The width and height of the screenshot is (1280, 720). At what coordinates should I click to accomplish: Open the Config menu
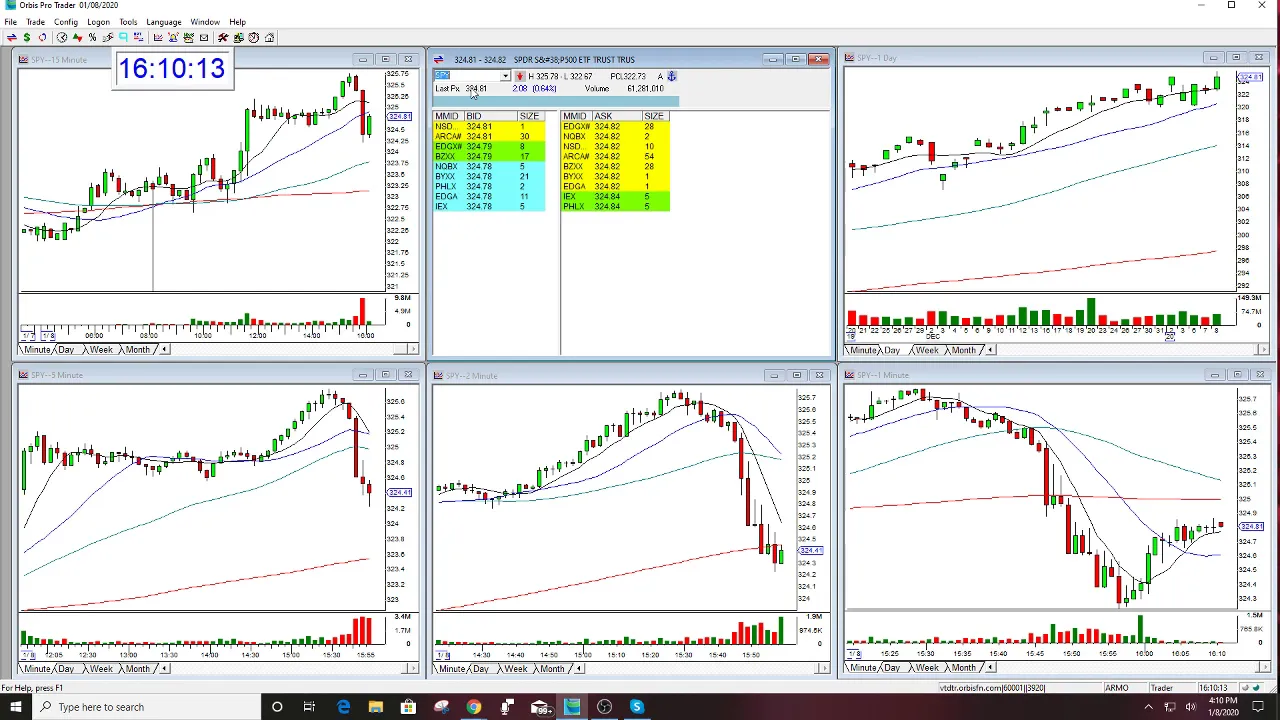point(66,22)
